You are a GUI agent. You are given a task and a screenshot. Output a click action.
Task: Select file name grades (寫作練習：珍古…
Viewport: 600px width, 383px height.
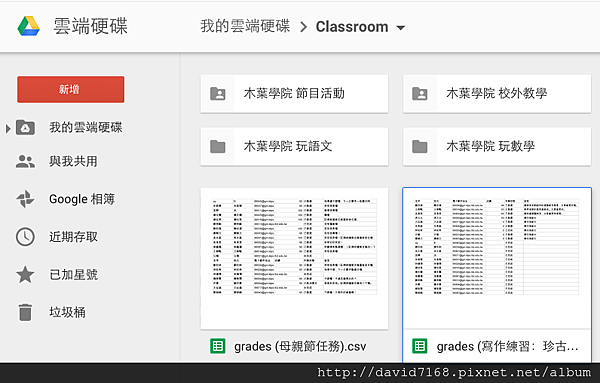(x=507, y=346)
